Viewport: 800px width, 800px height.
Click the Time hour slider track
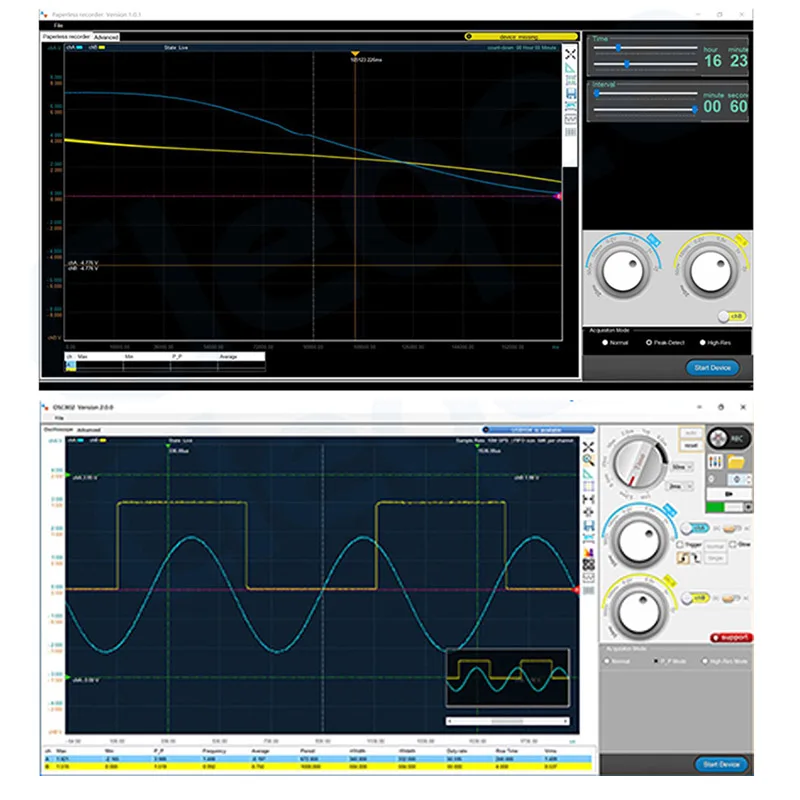point(645,47)
